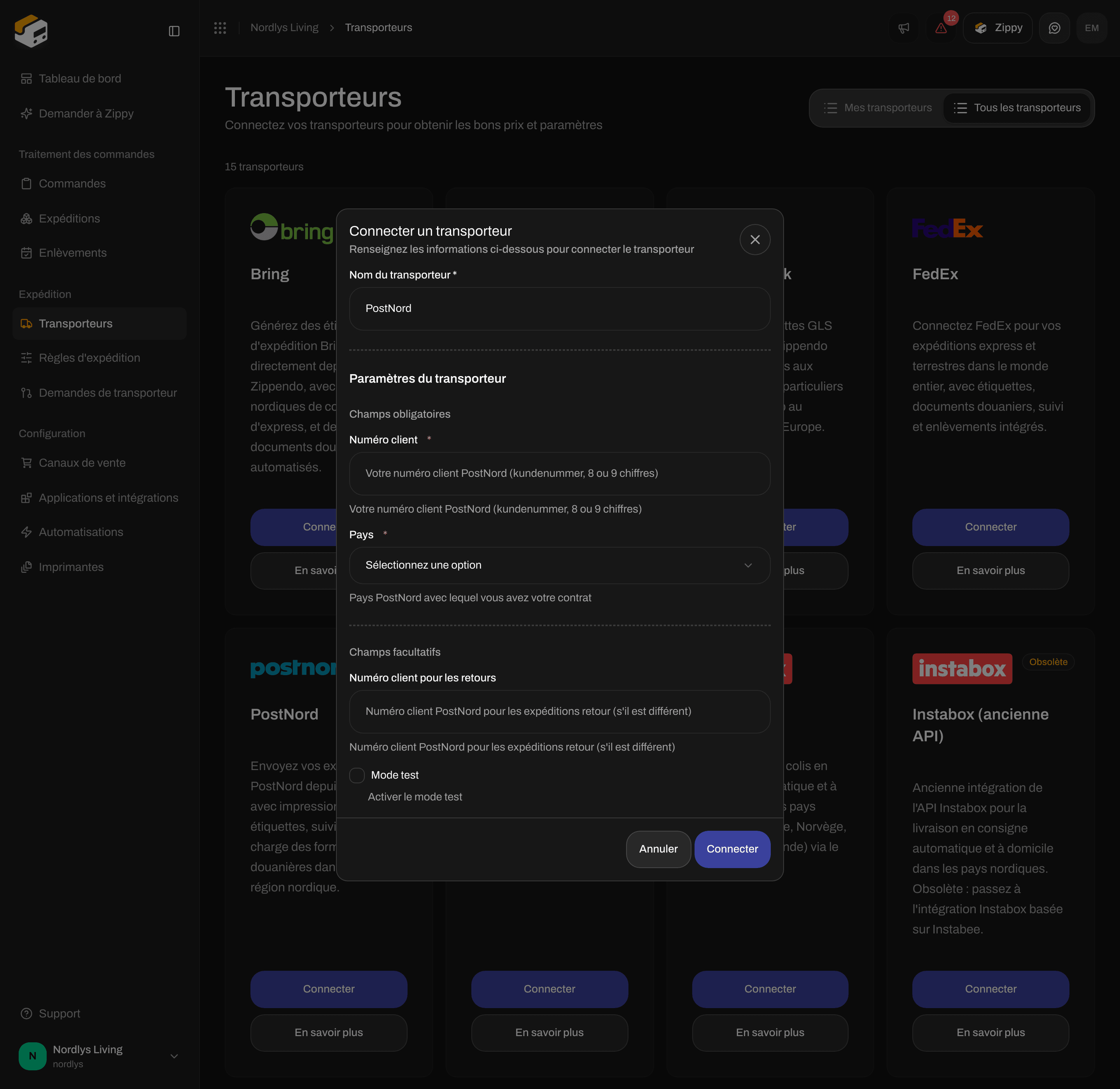1120x1089 pixels.
Task: Click the Zippendo logo
Action: (31, 31)
